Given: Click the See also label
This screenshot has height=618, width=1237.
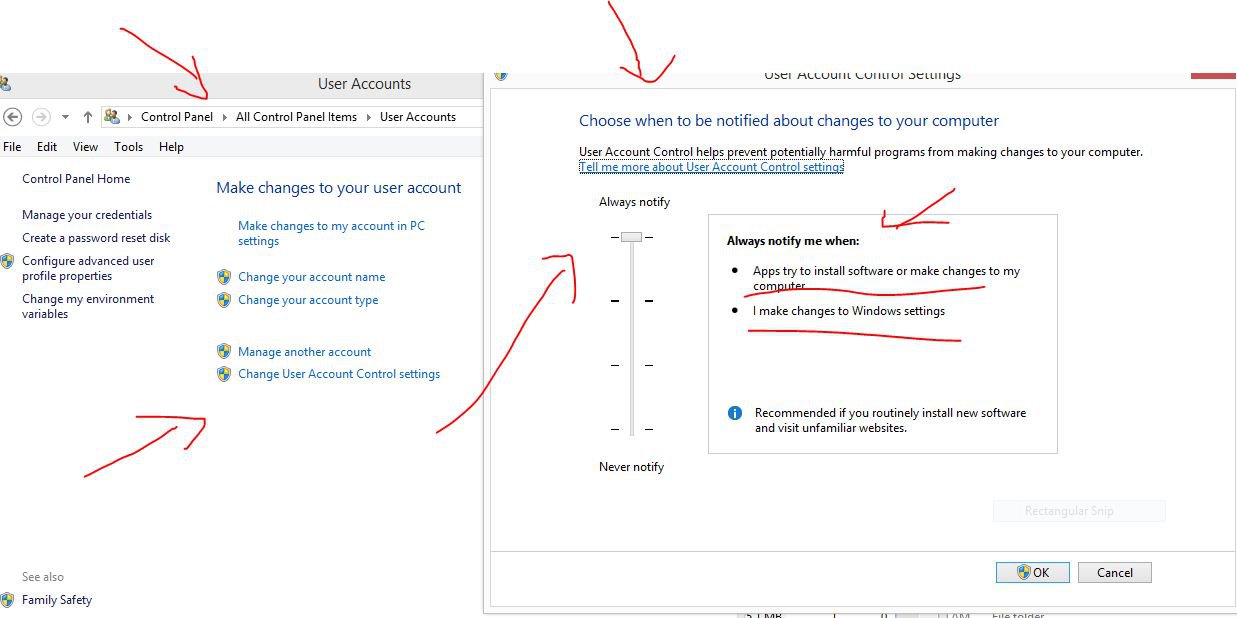Looking at the screenshot, I should pos(43,577).
